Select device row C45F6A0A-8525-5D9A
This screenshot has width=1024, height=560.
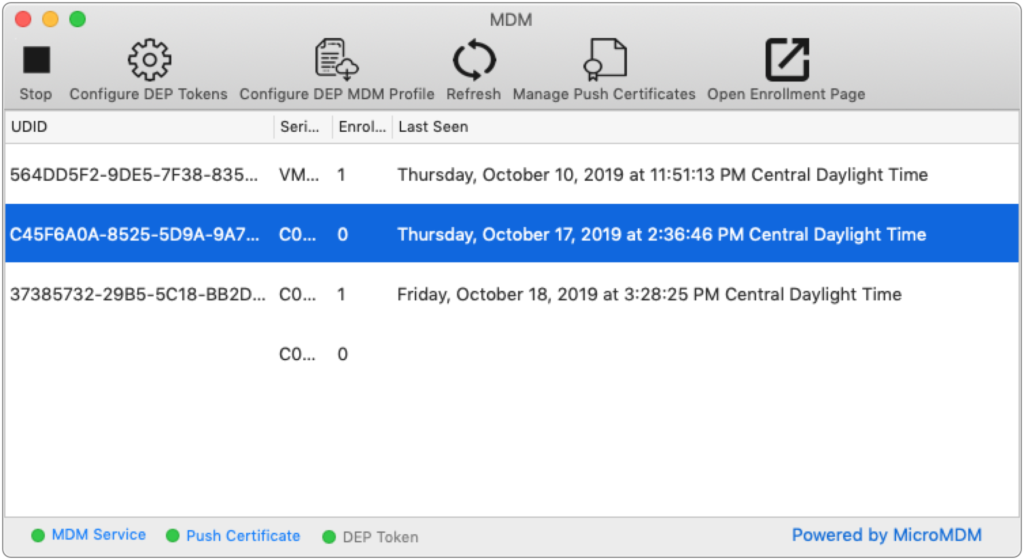(512, 234)
